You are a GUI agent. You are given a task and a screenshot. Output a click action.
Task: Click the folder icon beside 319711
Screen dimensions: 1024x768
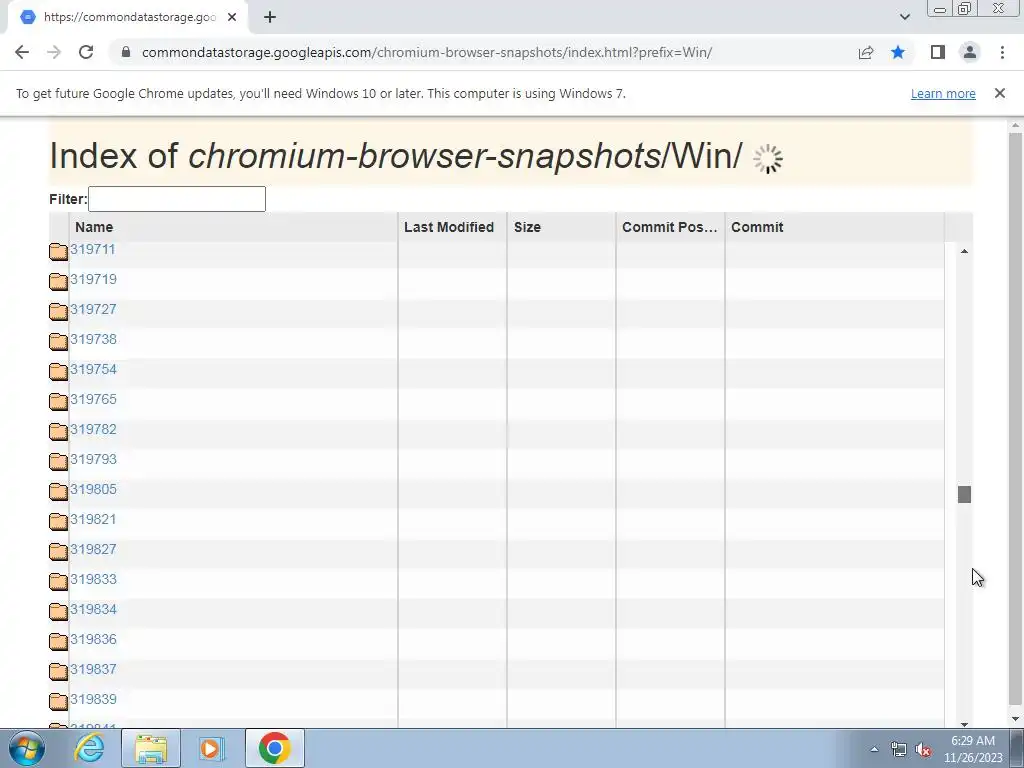pos(58,251)
